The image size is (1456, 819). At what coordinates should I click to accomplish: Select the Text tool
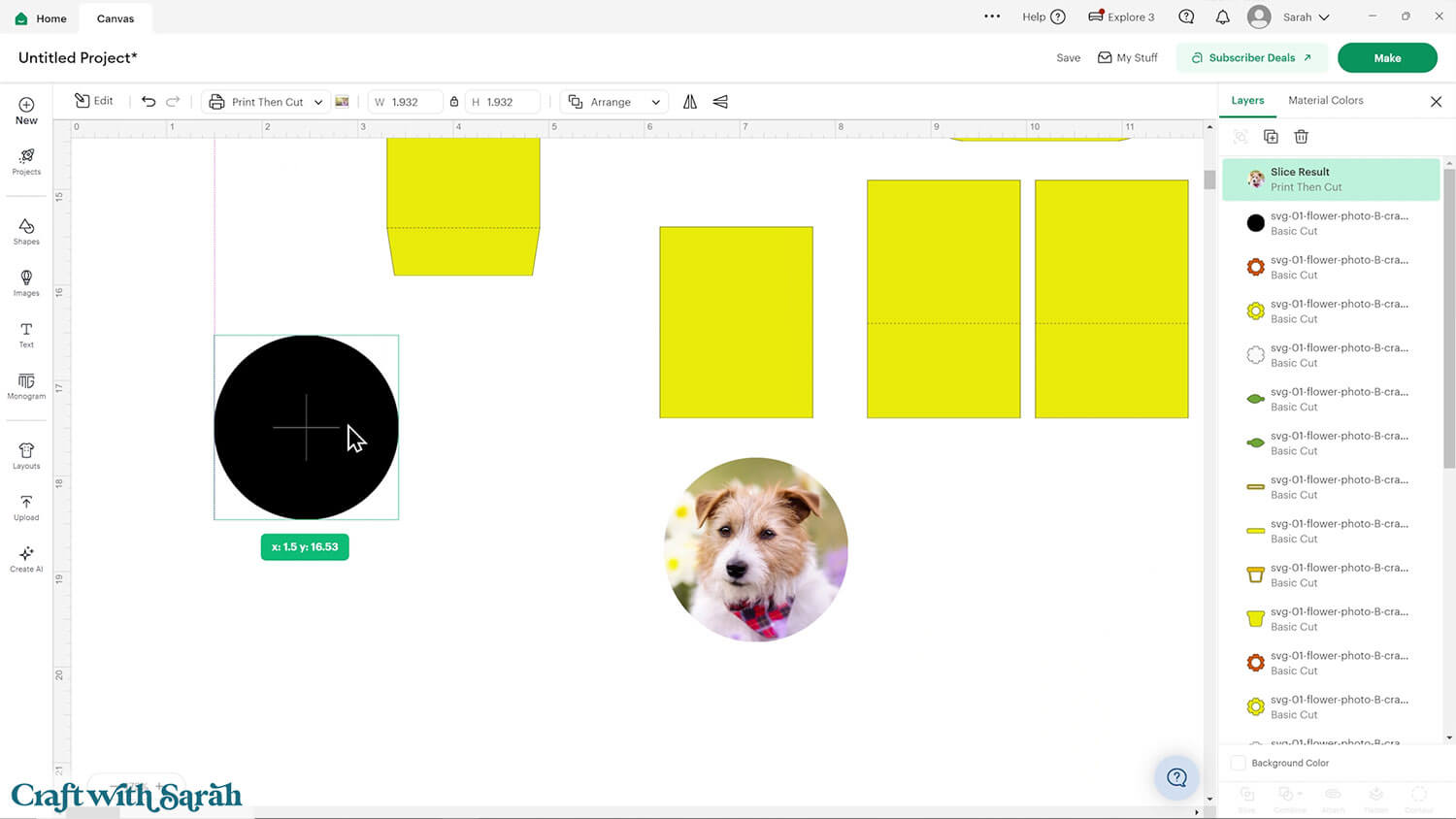point(26,335)
